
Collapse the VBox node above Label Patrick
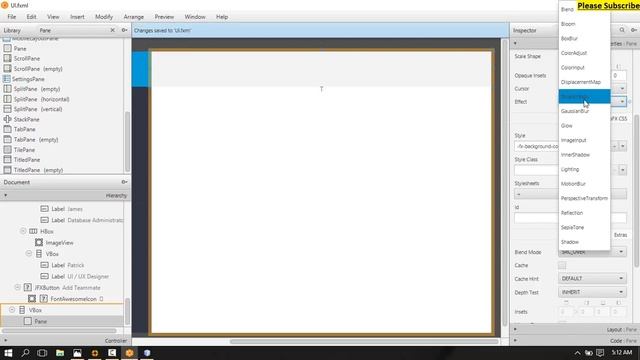point(29,253)
